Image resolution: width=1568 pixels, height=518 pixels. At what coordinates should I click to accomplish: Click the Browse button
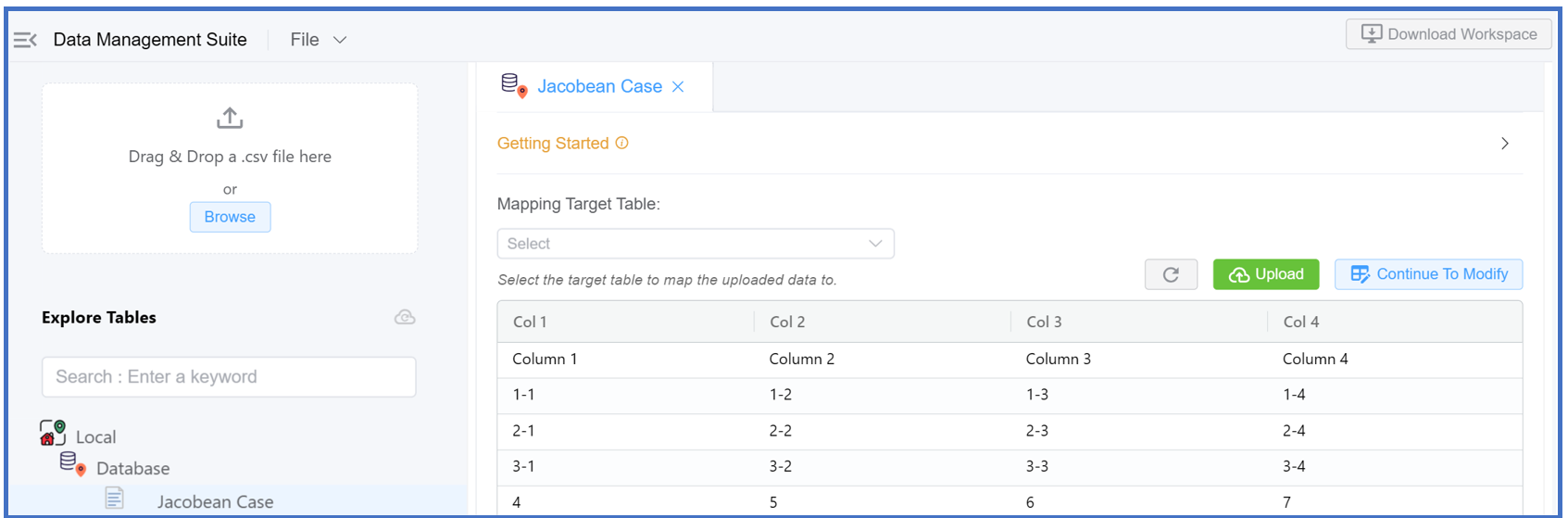230,217
